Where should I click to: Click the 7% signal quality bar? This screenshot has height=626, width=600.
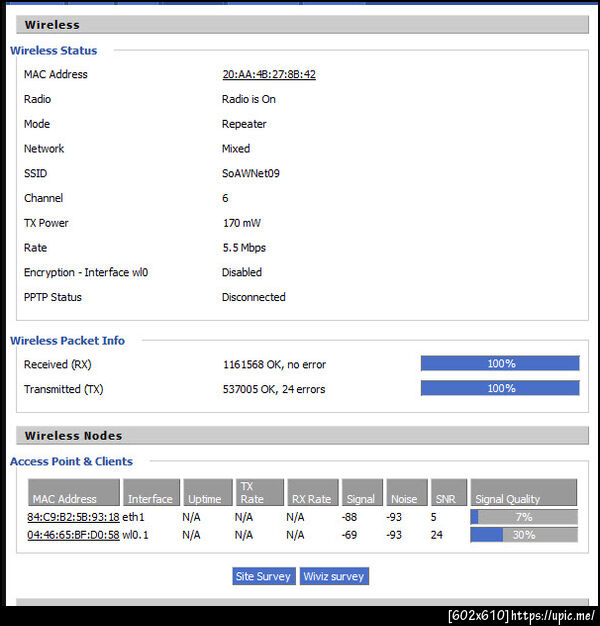point(524,517)
